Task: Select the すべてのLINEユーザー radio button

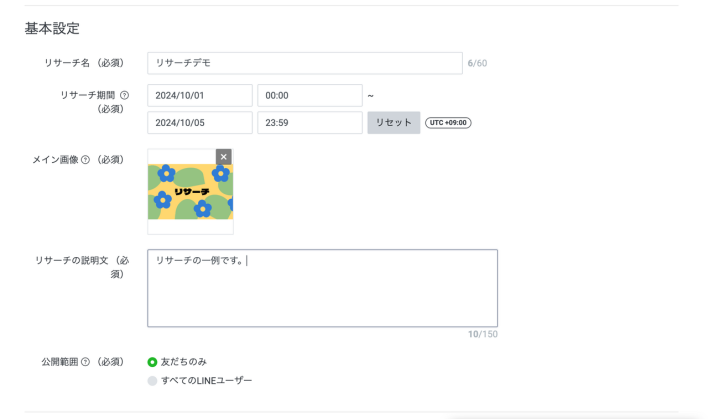Action: tap(152, 381)
